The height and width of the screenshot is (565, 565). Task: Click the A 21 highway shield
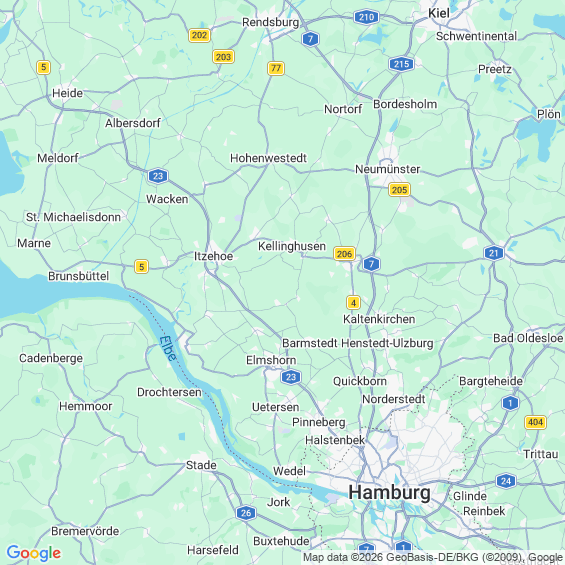pos(494,253)
